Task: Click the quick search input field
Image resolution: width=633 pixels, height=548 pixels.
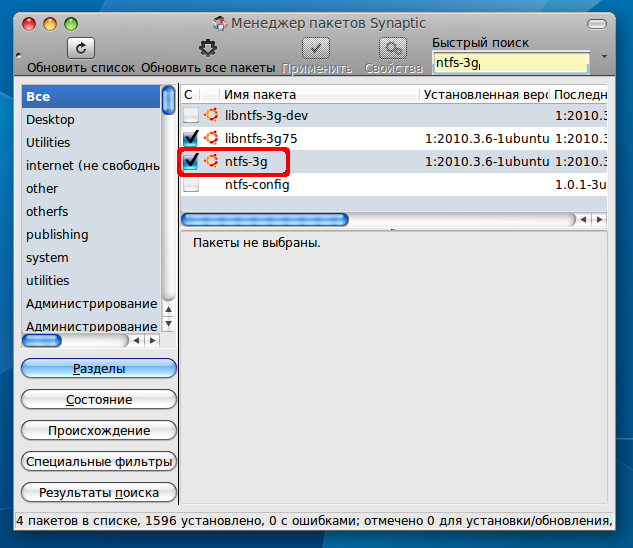Action: point(511,63)
